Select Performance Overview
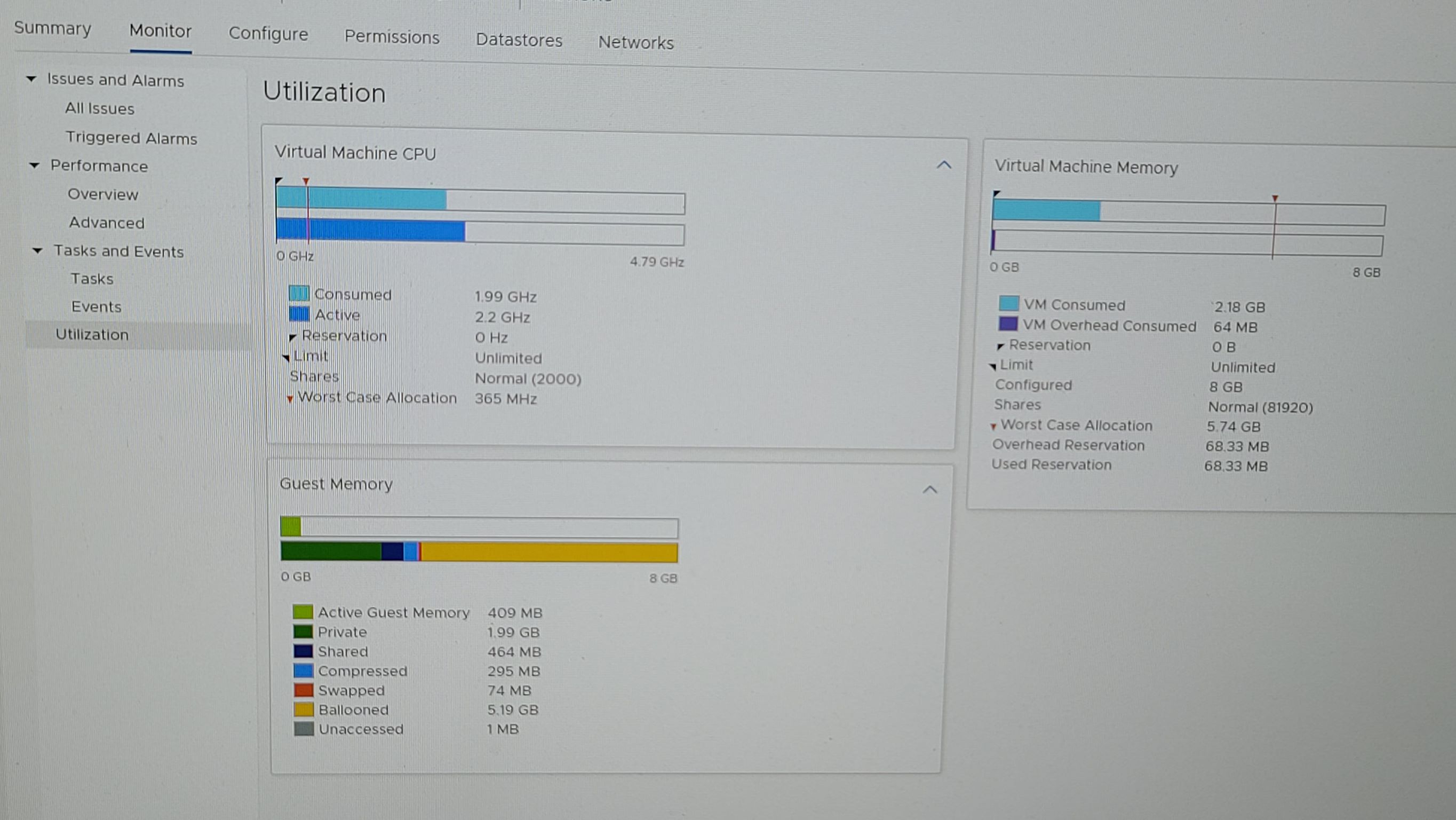The image size is (1456, 820). pyautogui.click(x=103, y=194)
